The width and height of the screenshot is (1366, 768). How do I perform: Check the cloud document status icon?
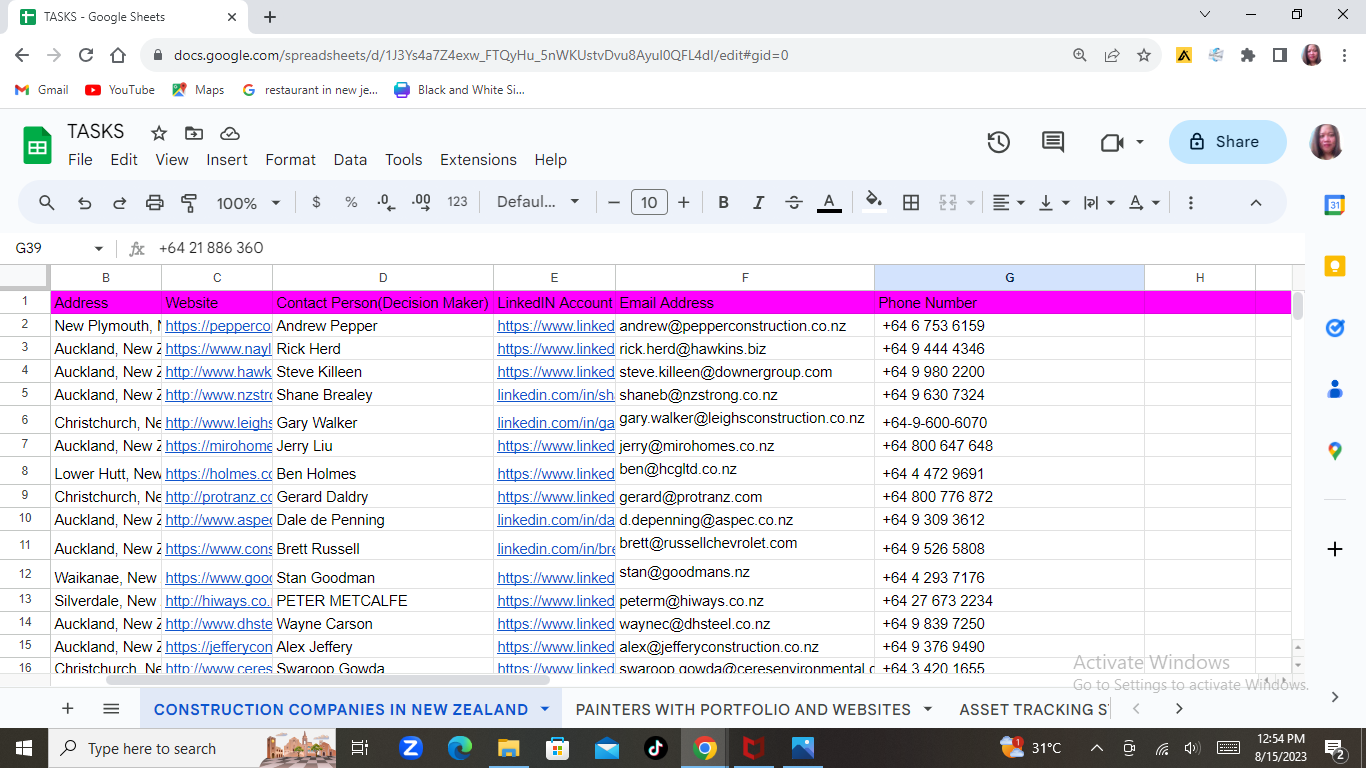point(229,133)
